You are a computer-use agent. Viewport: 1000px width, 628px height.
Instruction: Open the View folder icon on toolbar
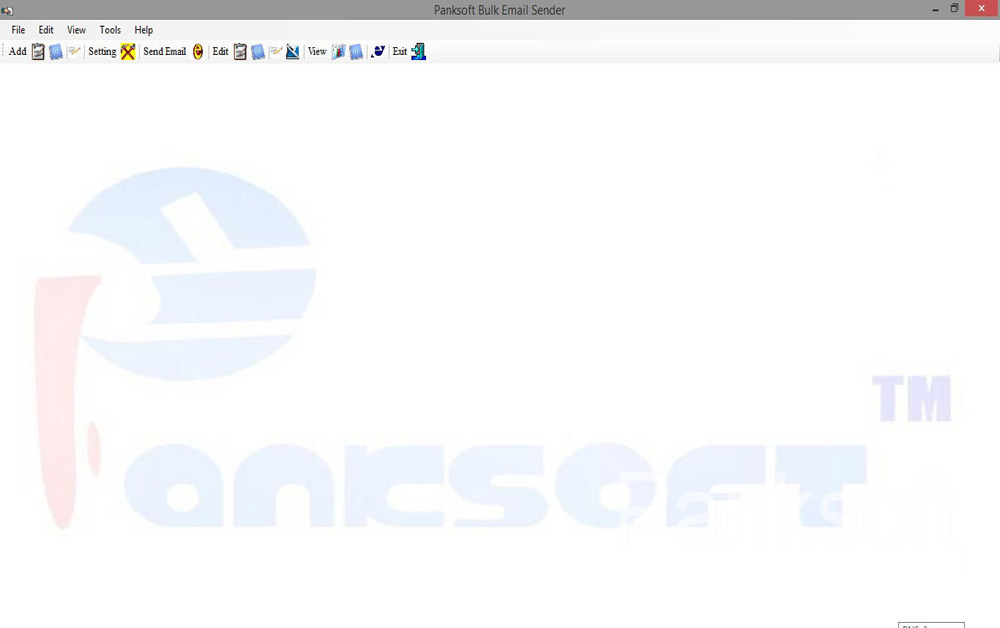point(338,51)
